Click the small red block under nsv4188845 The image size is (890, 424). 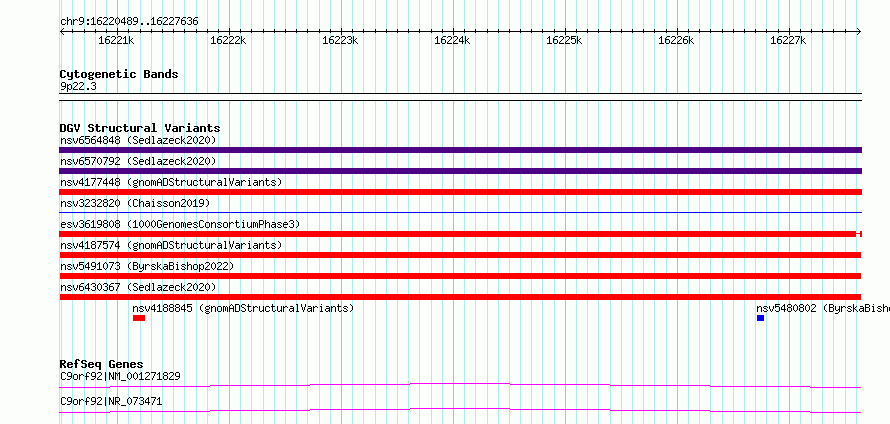(x=139, y=318)
